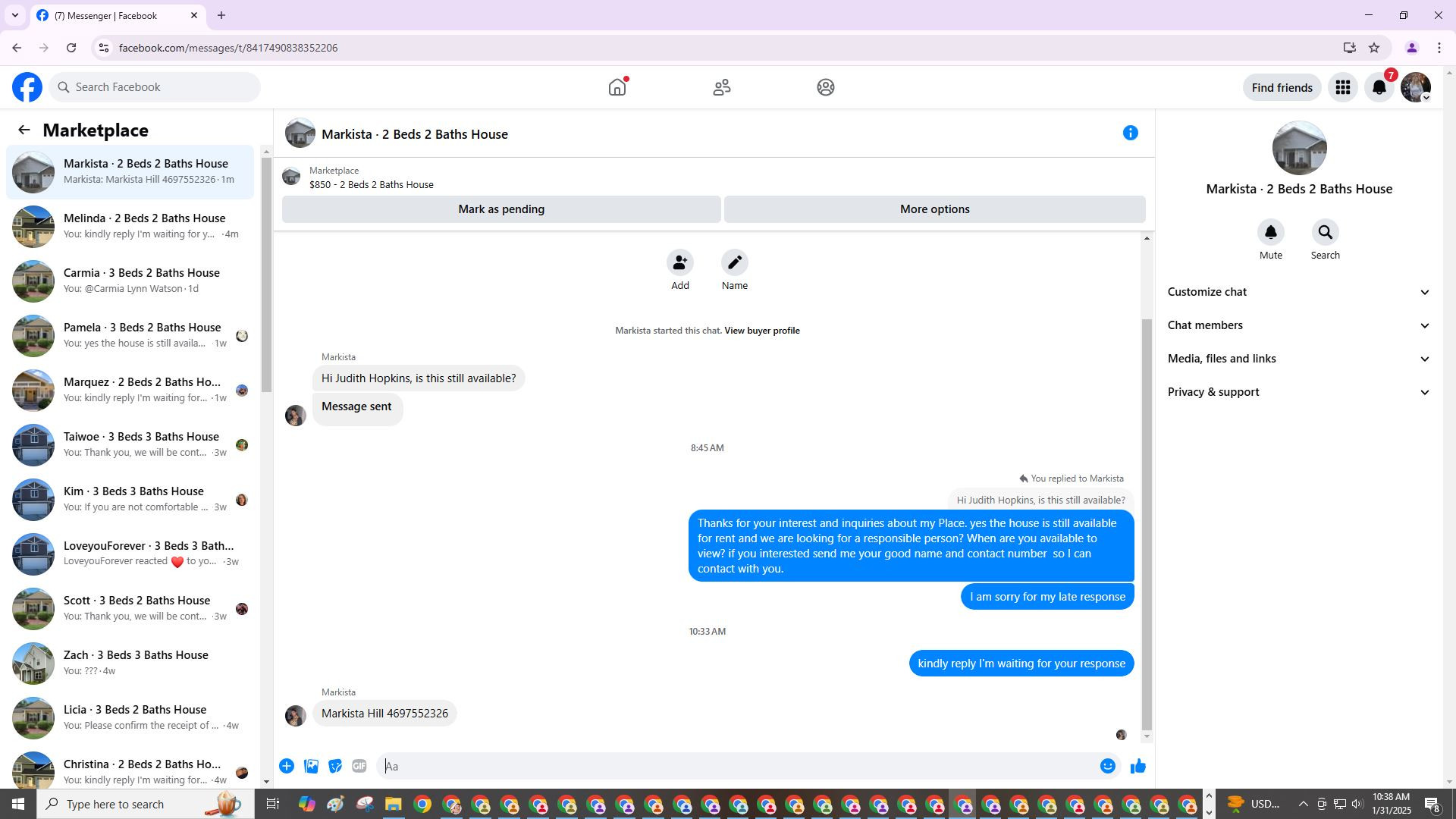Open a new browser tab

point(221,15)
